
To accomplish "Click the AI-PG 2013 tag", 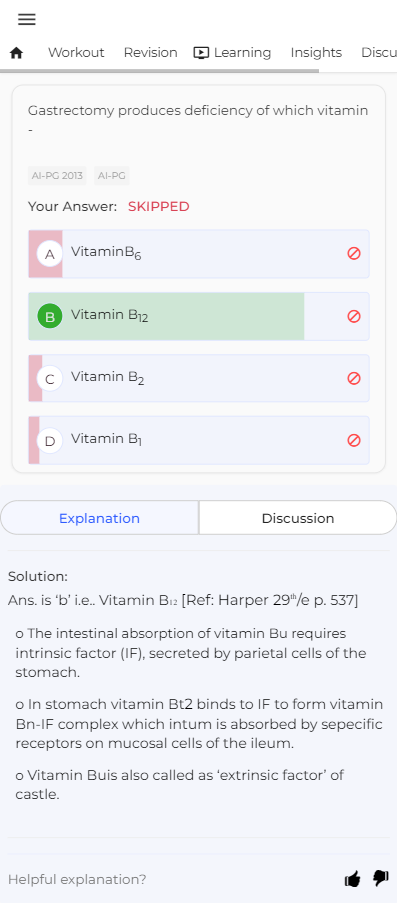I will [57, 176].
